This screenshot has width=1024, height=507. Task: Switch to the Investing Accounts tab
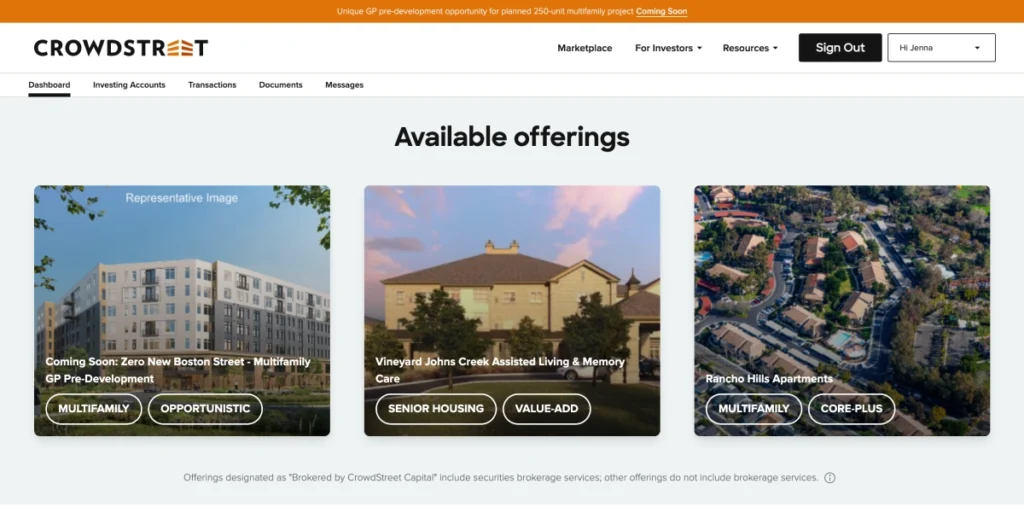coord(129,85)
